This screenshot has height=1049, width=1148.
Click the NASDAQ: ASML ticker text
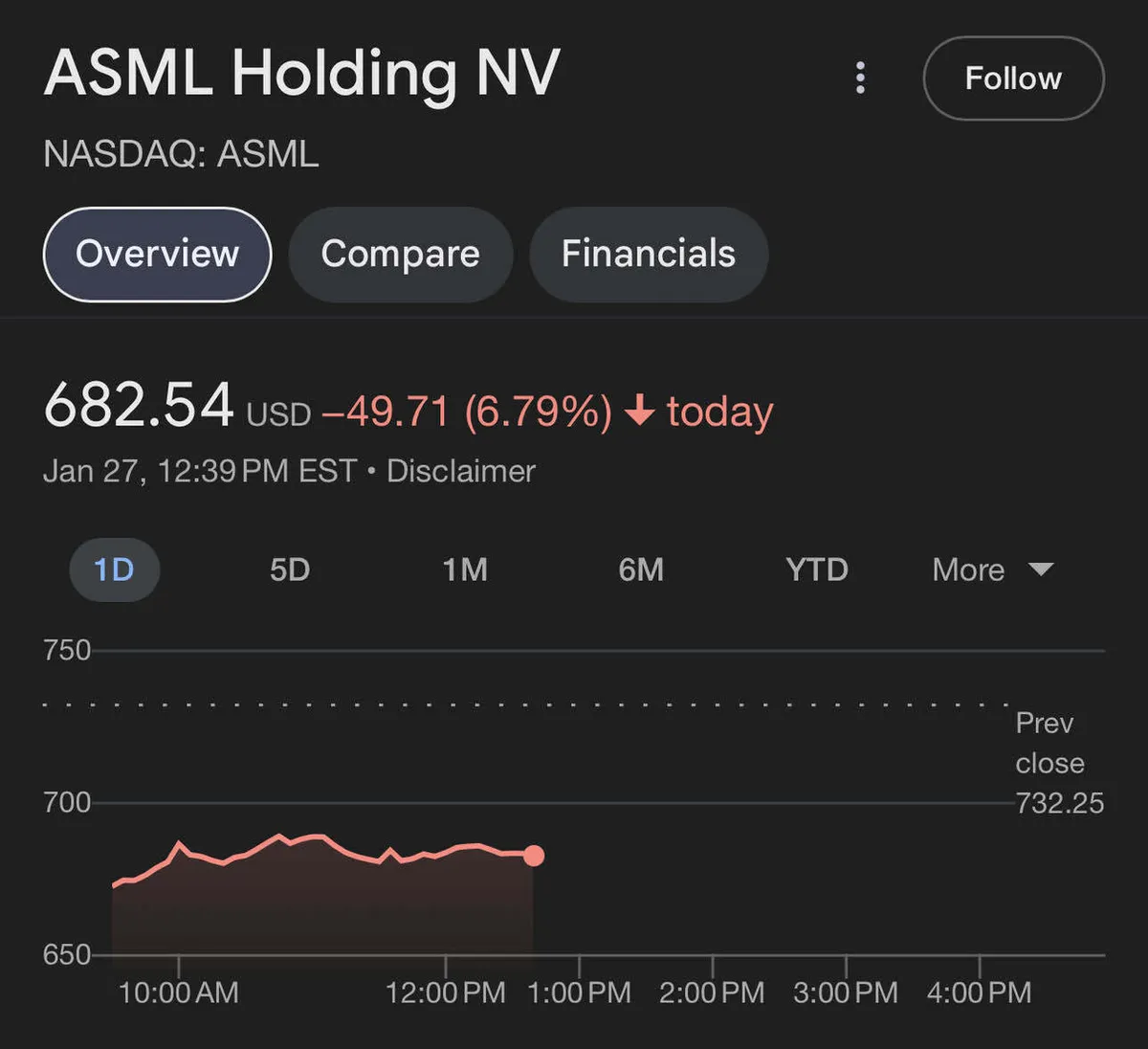click(x=181, y=154)
